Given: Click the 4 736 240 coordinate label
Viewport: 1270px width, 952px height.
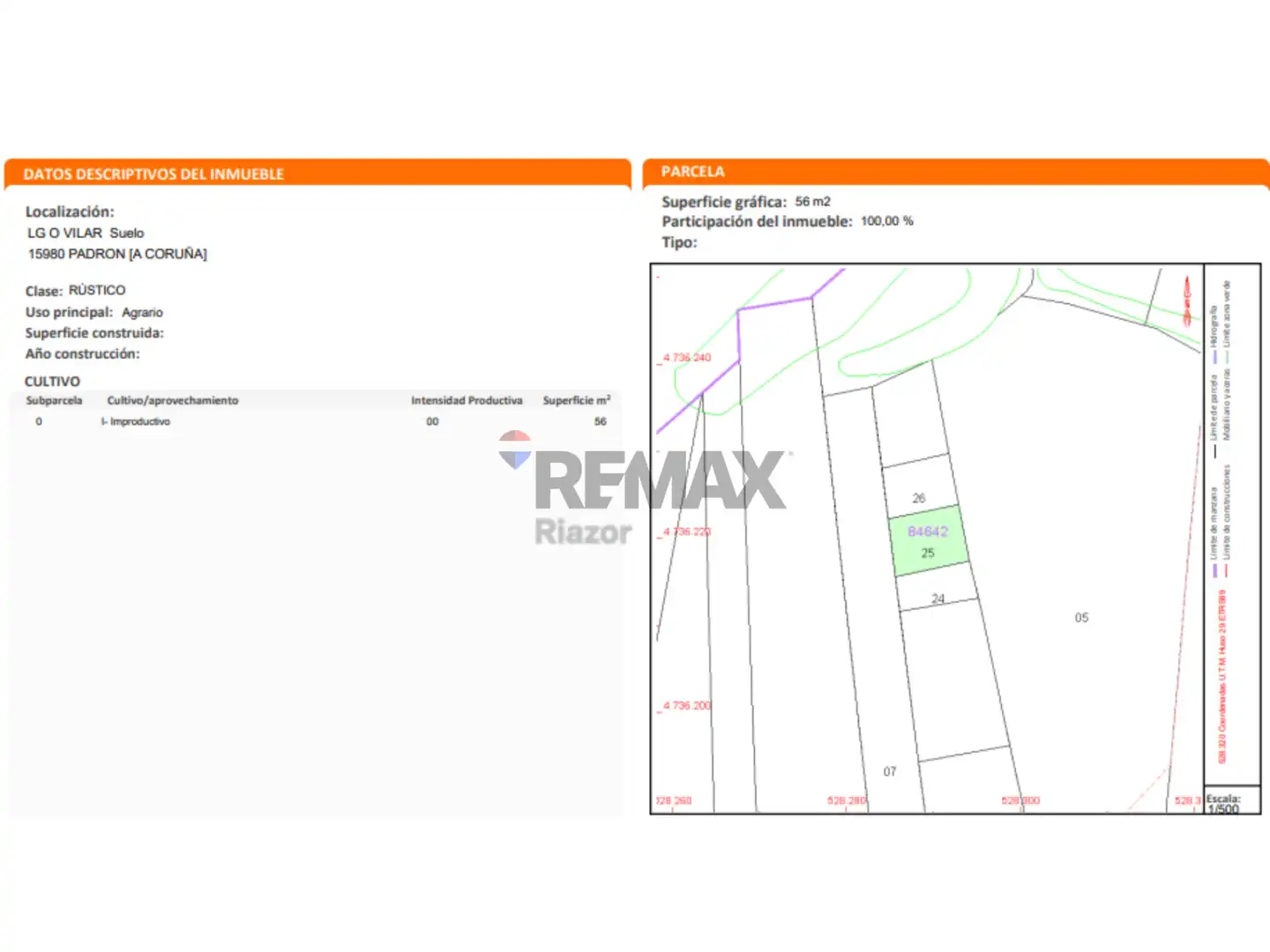Looking at the screenshot, I should click(687, 358).
